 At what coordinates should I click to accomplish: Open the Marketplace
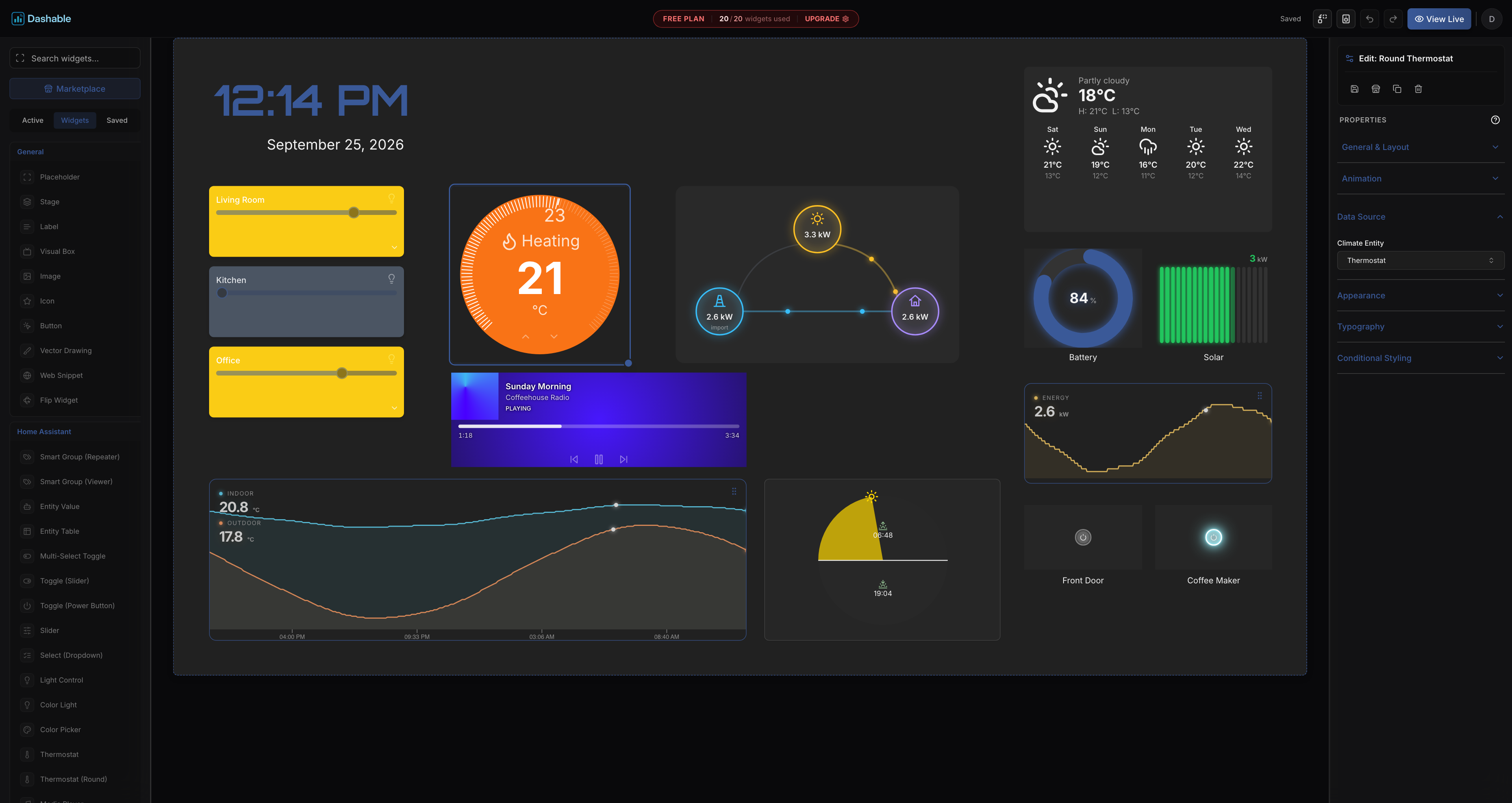click(x=75, y=89)
